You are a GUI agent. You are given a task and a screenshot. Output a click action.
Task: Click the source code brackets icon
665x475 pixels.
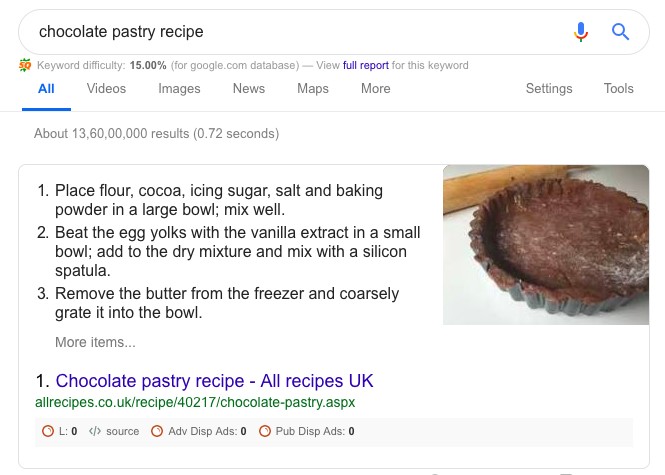[x=95, y=432]
